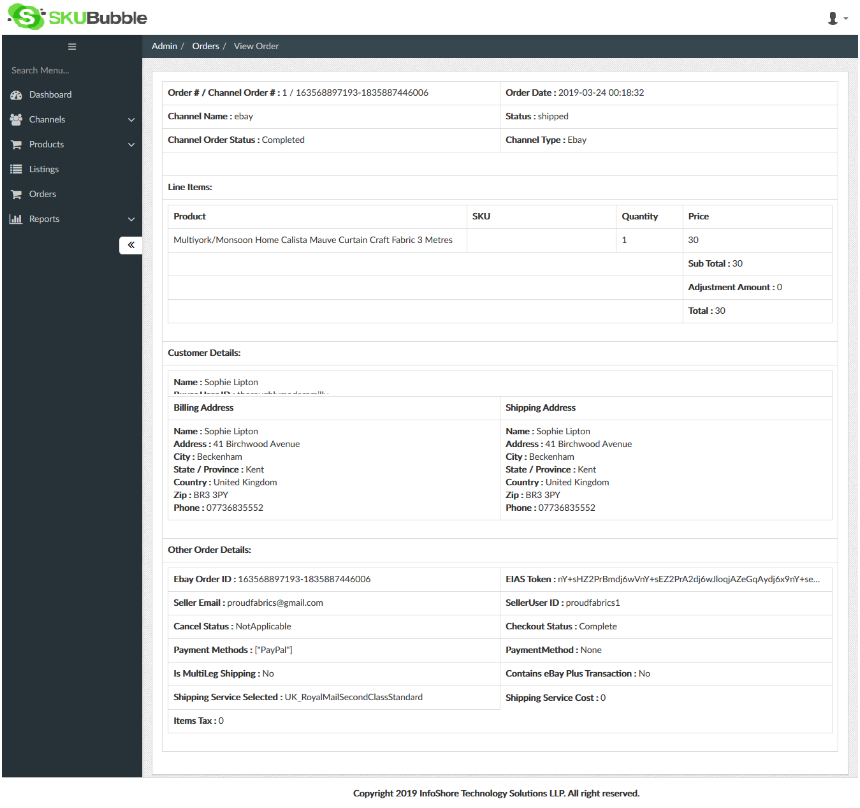Viewport: 860px width, 808px height.
Task: Click Shipping Service Cost : 0
Action: [555, 697]
